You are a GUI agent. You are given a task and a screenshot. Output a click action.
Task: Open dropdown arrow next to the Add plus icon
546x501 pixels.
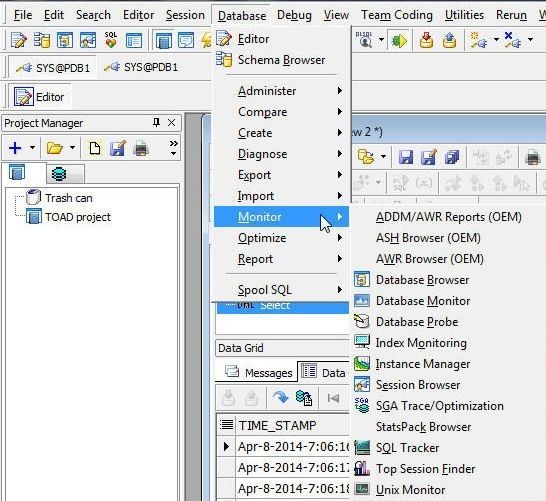(x=32, y=148)
